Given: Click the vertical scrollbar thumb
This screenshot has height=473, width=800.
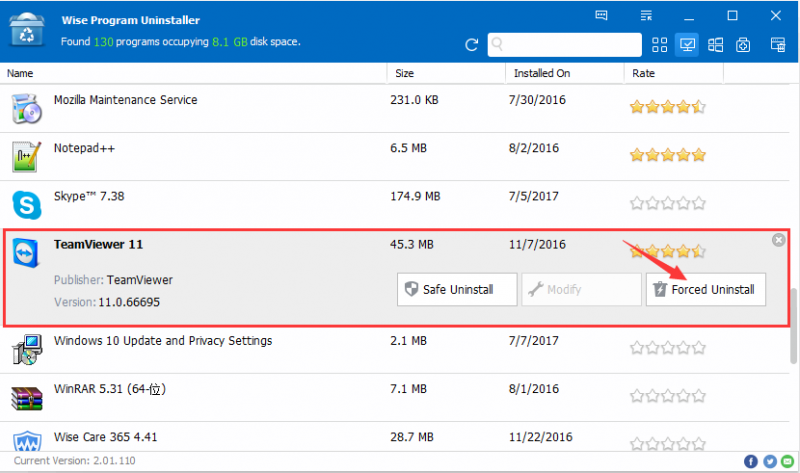Looking at the screenshot, I should point(794,326).
